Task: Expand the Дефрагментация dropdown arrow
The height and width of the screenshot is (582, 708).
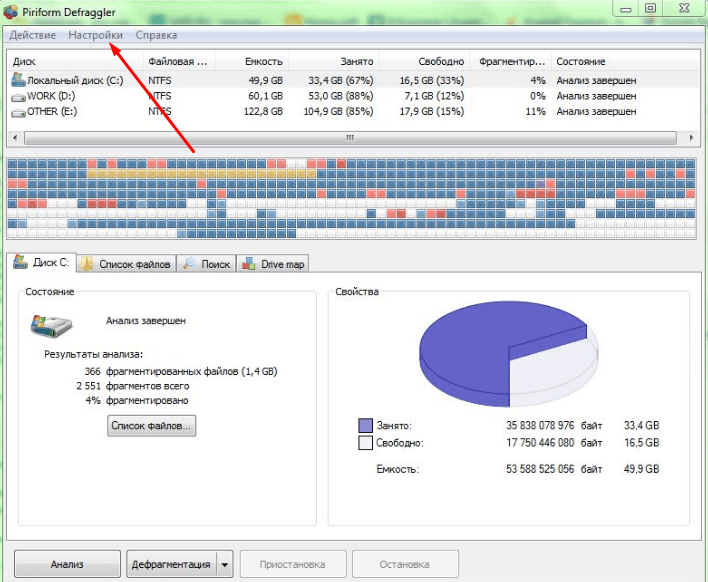Action: point(224,564)
